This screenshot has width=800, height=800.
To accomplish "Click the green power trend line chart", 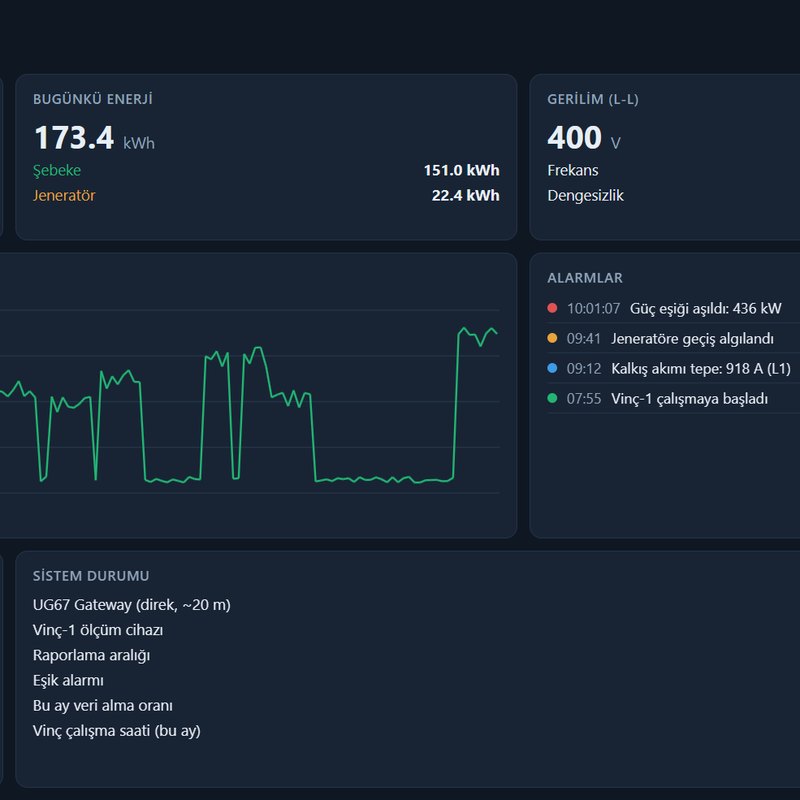I will coord(249,405).
